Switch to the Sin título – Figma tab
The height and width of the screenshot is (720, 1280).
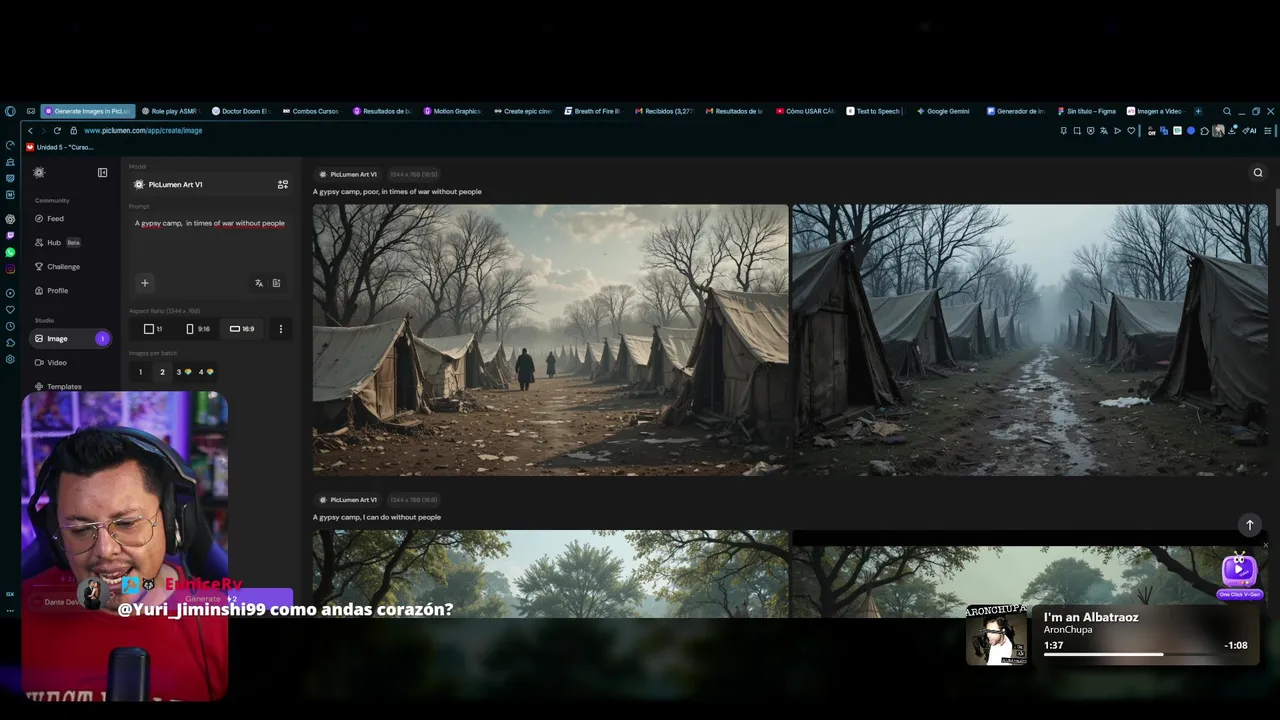tap(1085, 111)
